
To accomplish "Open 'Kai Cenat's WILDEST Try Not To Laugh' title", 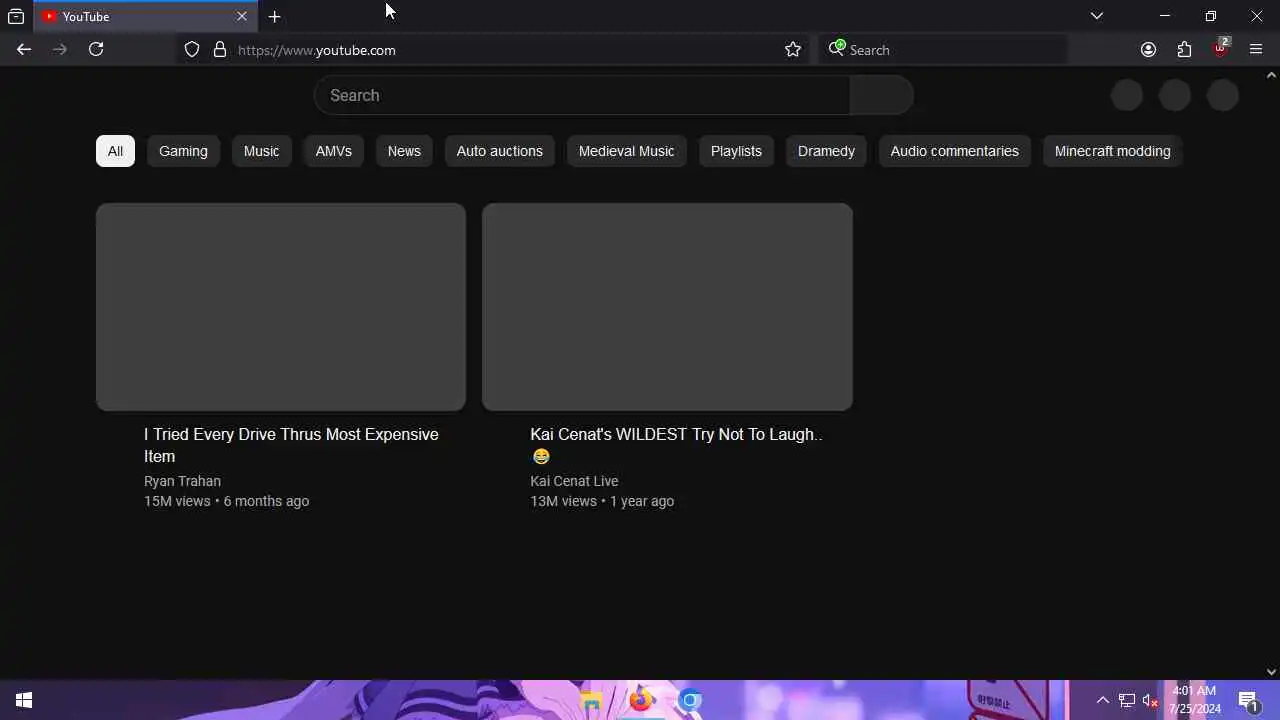I will point(676,445).
